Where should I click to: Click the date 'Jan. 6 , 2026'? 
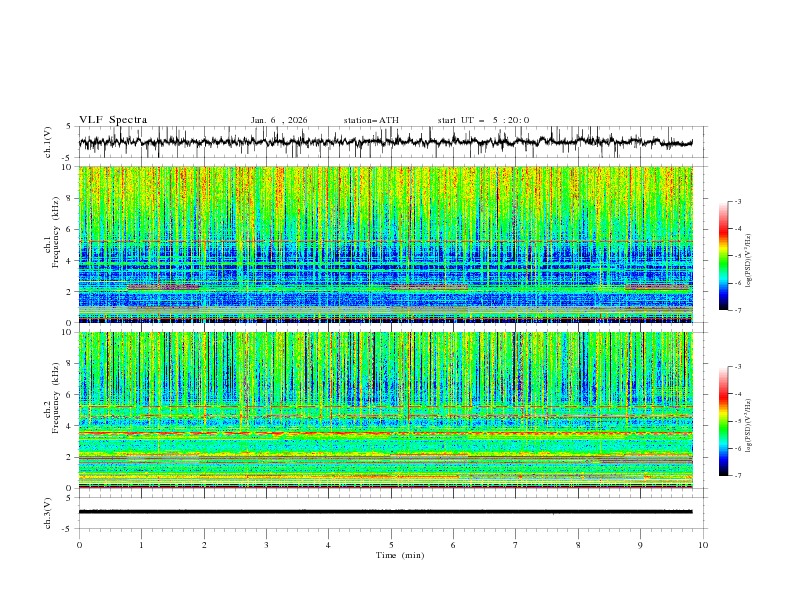pyautogui.click(x=279, y=120)
